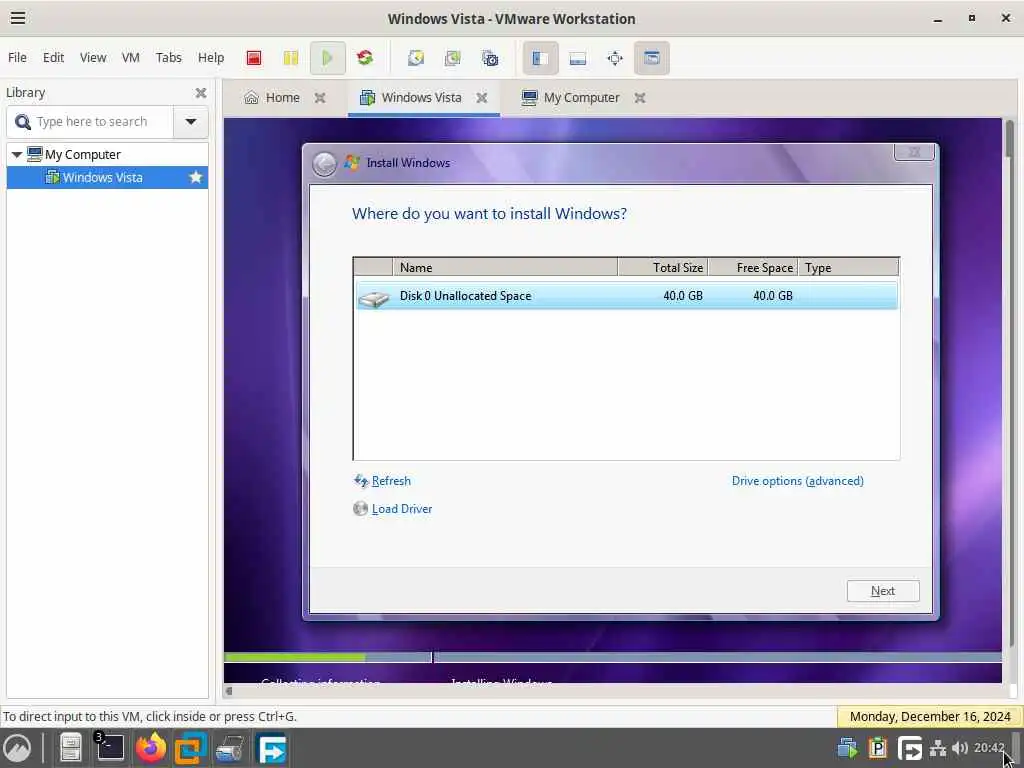
Task: Collapse the My Computer tree node
Action: pos(17,155)
